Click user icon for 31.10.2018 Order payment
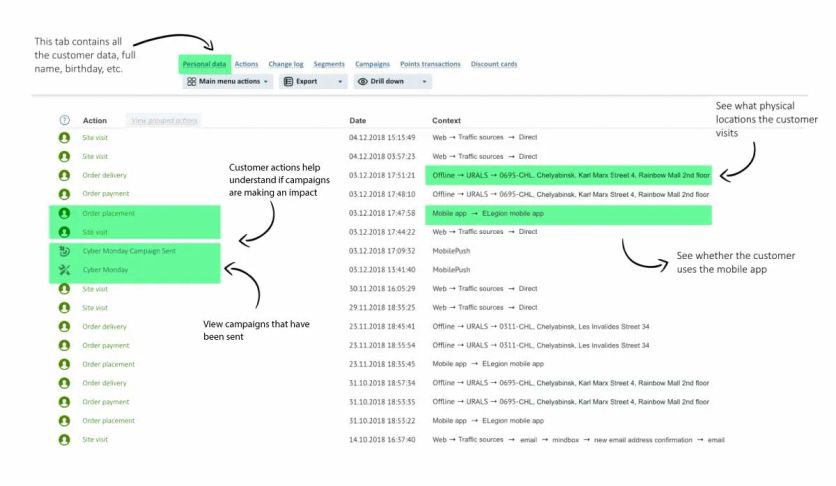The image size is (836, 486). (65, 402)
